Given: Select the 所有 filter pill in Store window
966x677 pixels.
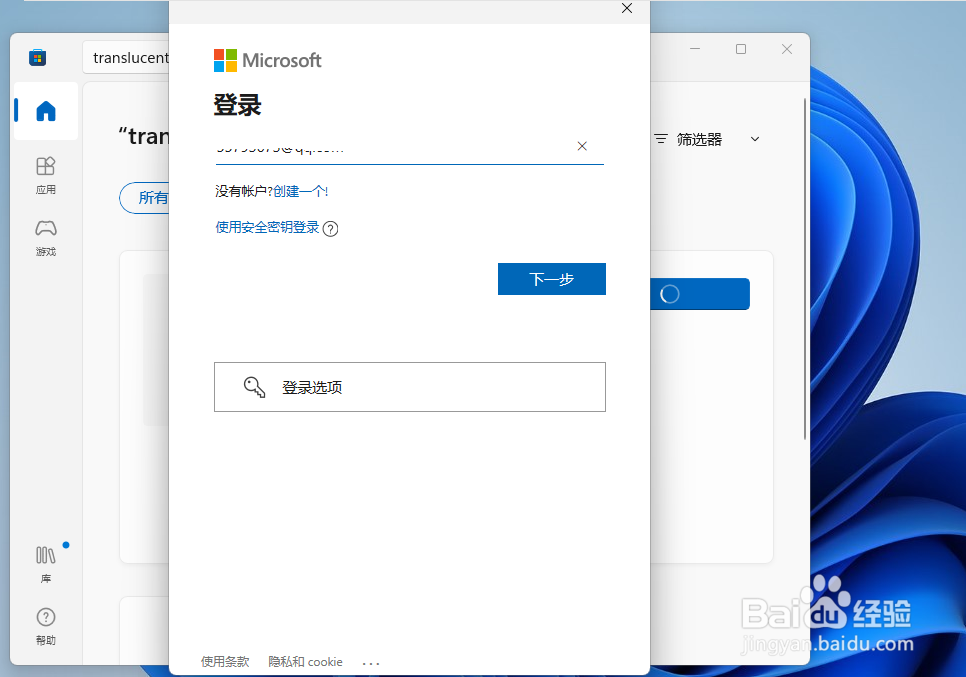Looking at the screenshot, I should pos(145,198).
